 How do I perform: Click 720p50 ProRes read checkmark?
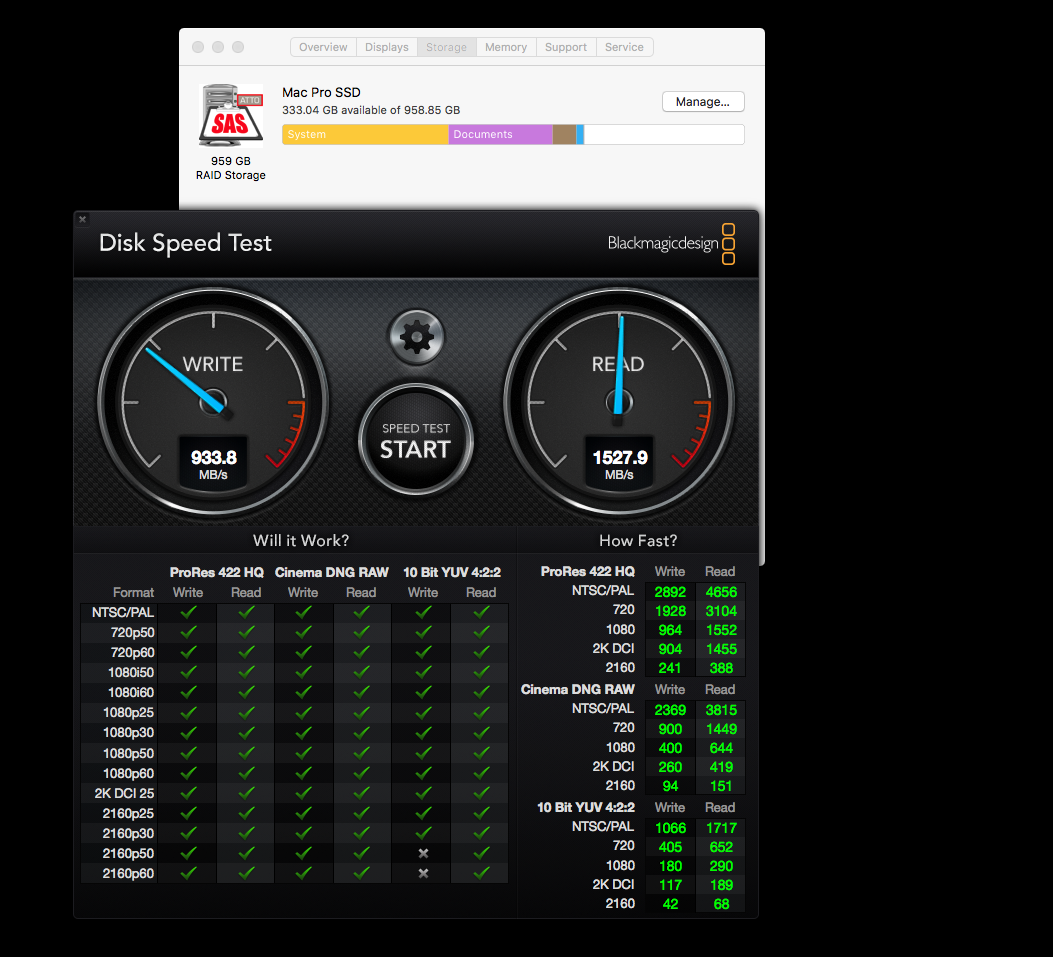(246, 632)
